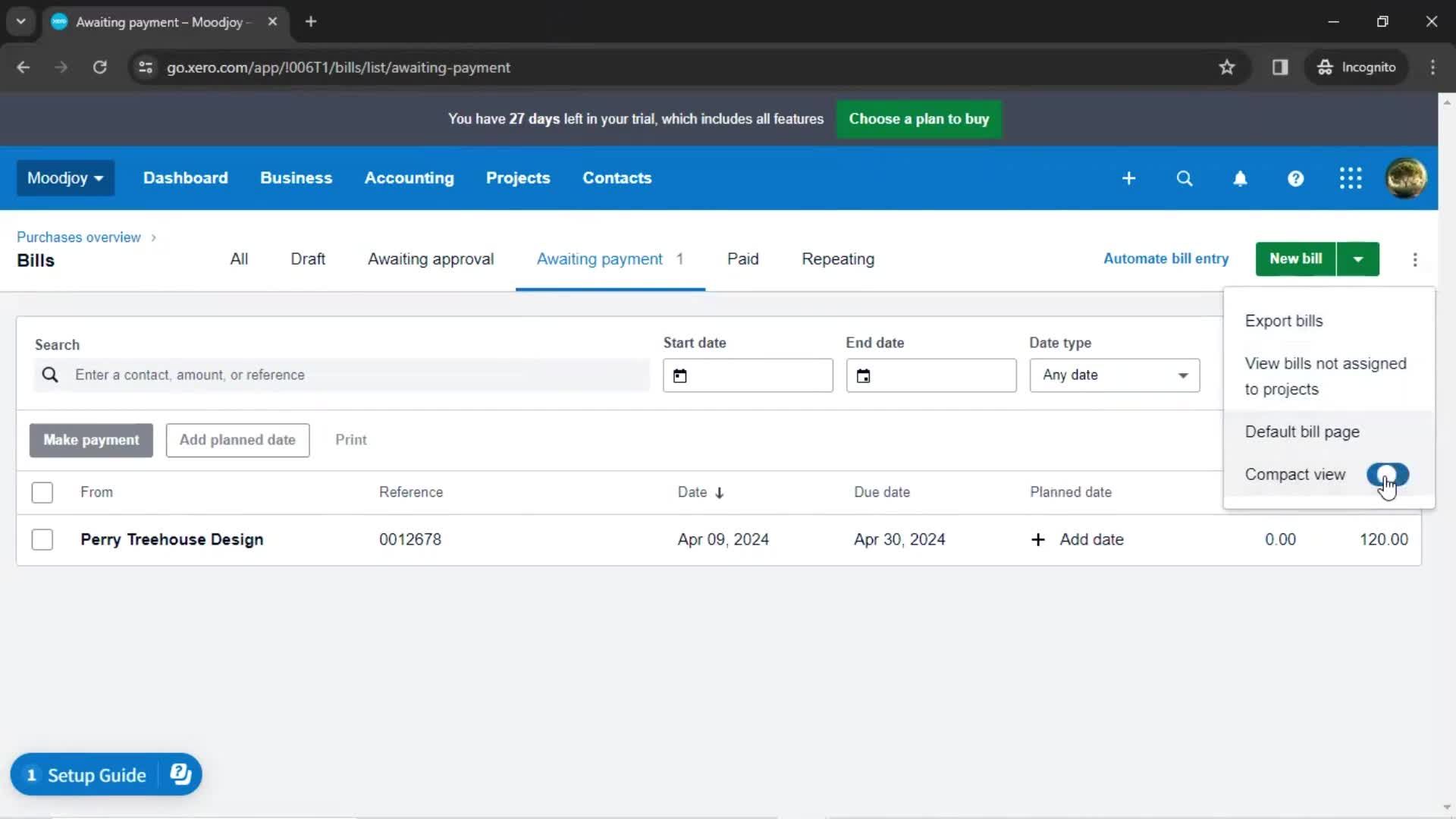Click the Incognito indicator
The width and height of the screenshot is (1456, 819).
tap(1357, 67)
